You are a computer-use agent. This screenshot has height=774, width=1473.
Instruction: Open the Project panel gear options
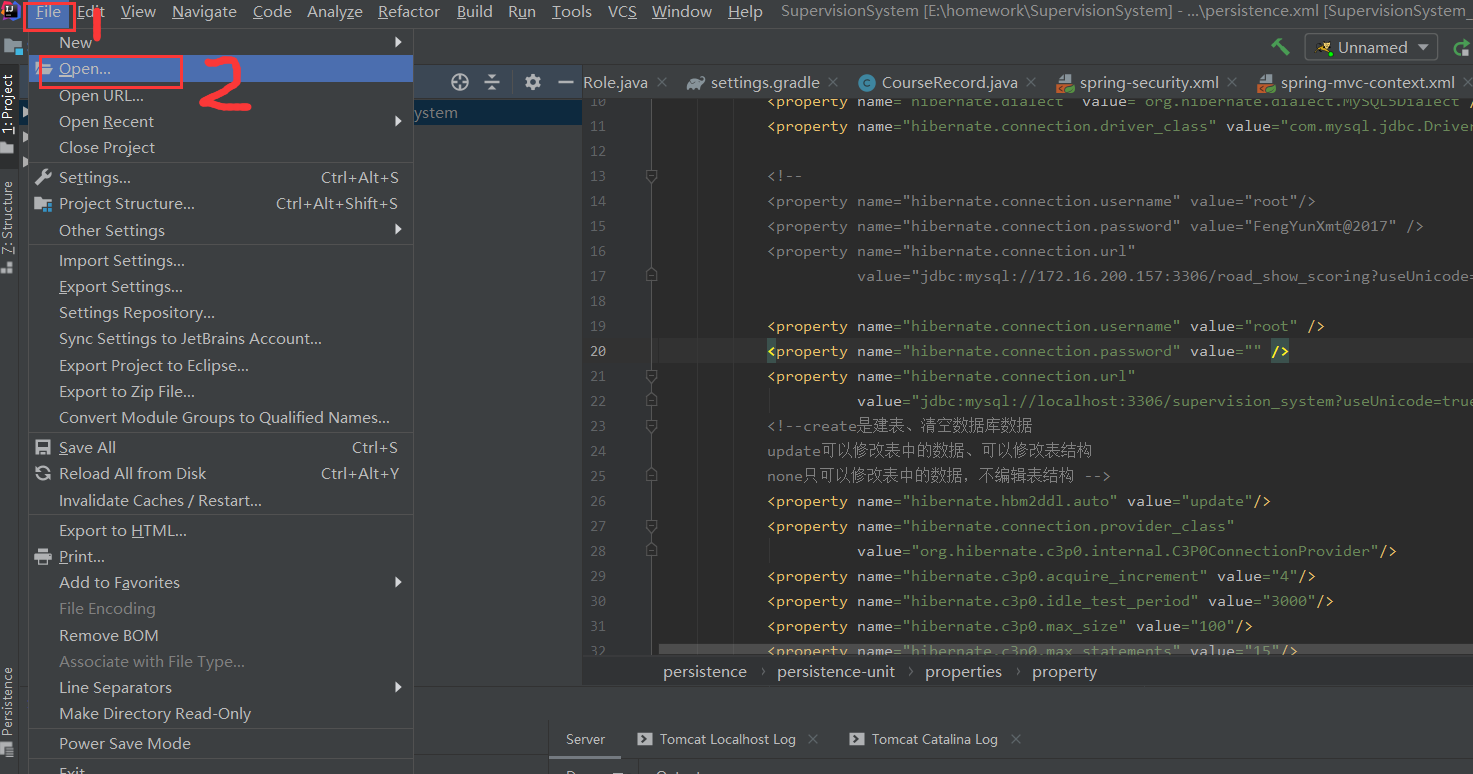pos(533,82)
